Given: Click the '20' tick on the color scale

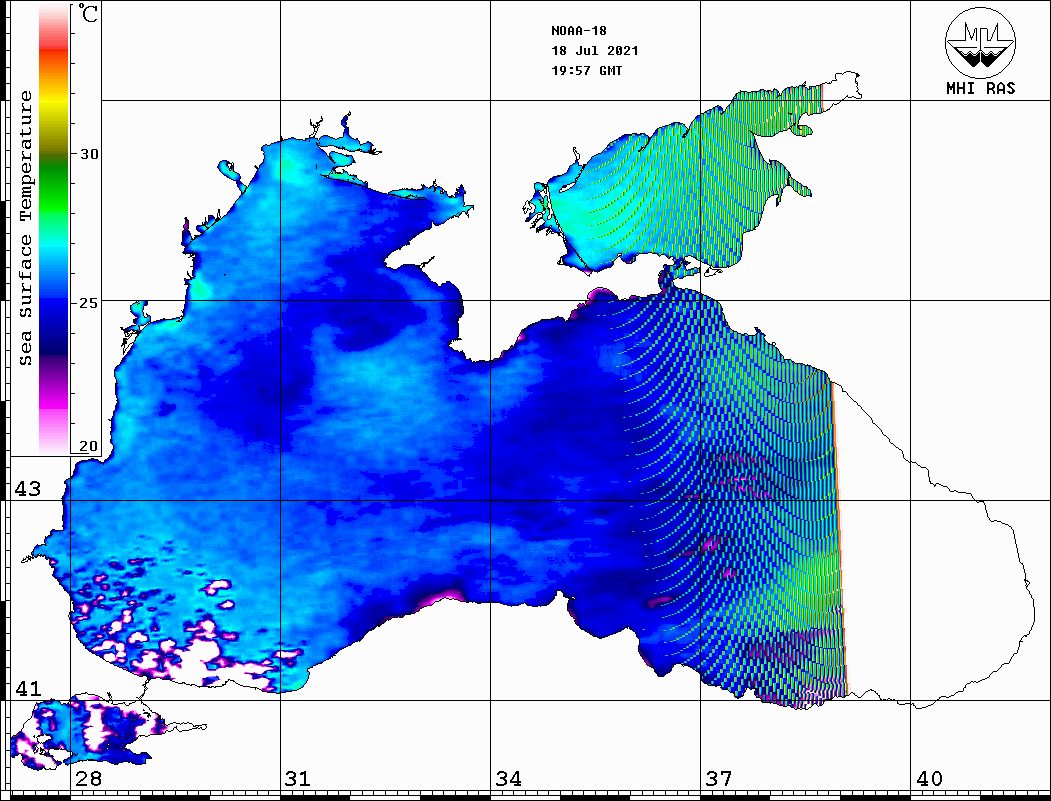Looking at the screenshot, I should [x=89, y=446].
